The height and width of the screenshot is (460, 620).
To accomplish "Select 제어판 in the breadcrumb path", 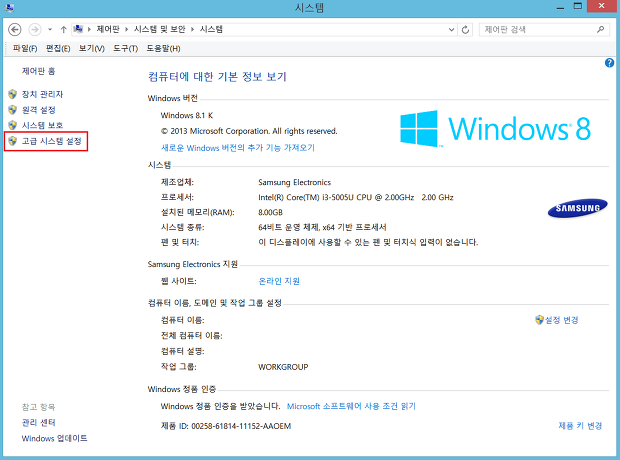I will 108,29.
